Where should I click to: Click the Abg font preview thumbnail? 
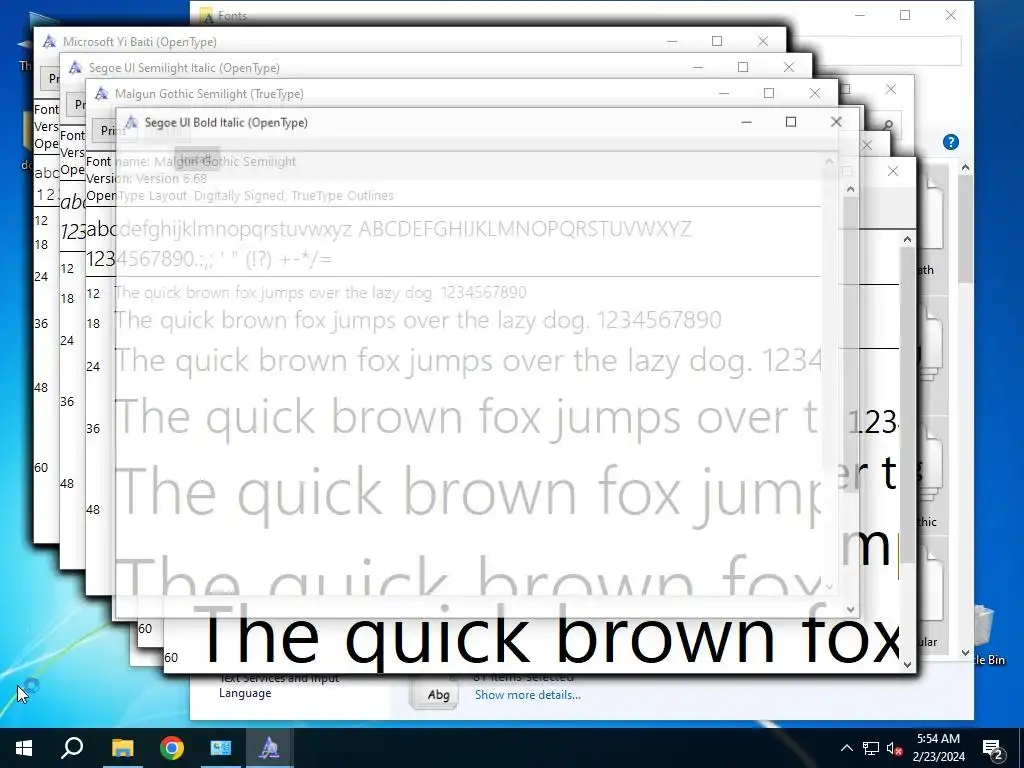(435, 694)
